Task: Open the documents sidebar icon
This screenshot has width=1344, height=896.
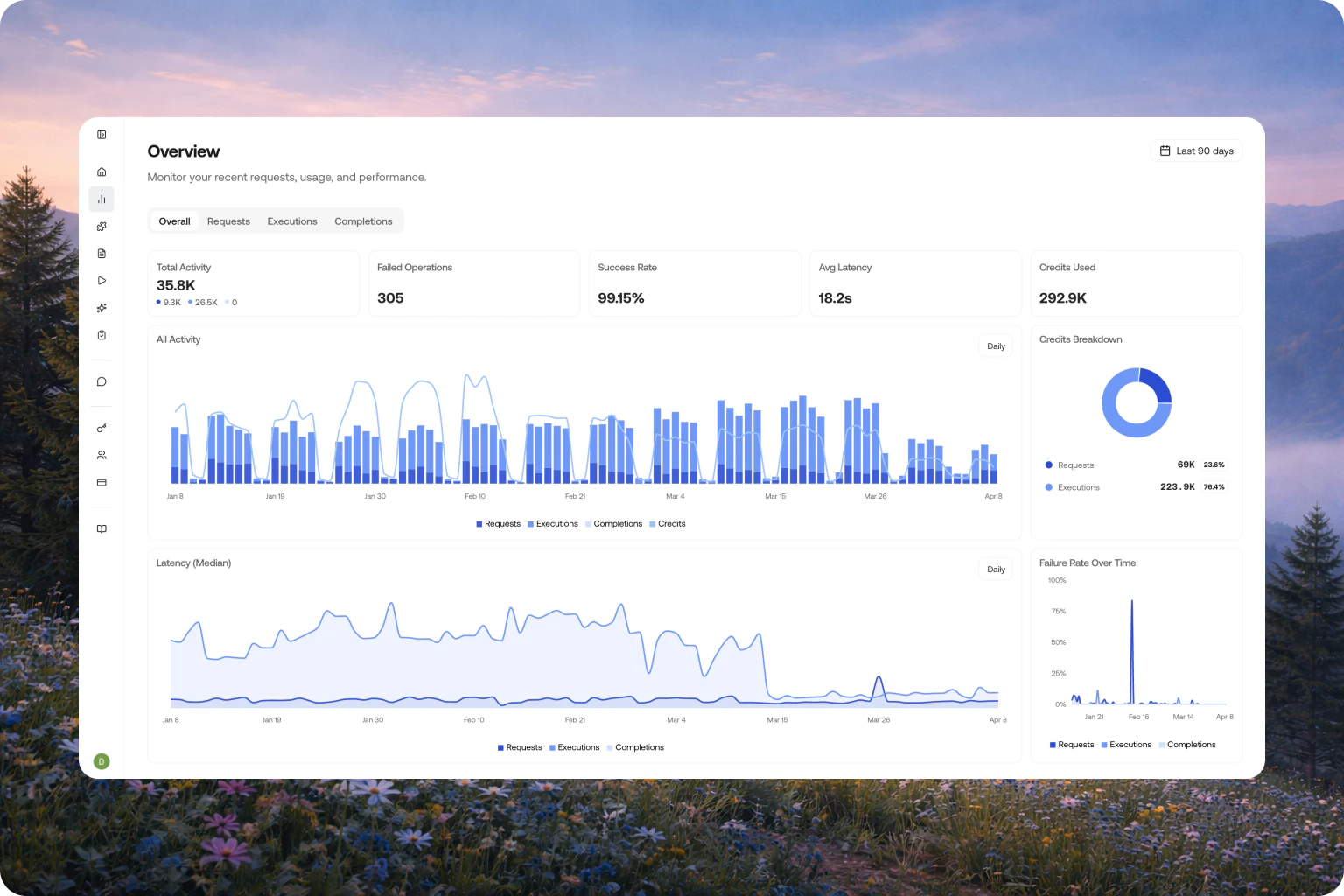Action: (x=101, y=253)
